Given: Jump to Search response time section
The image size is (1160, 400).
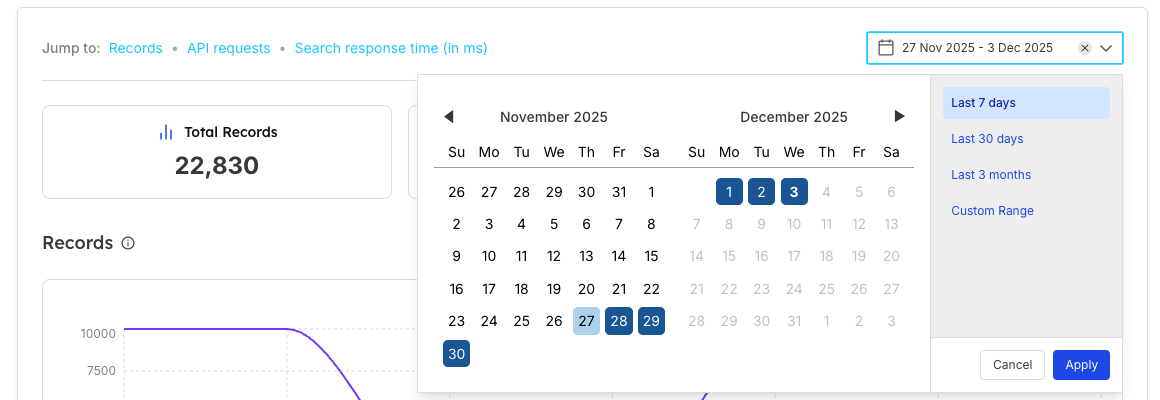Looking at the screenshot, I should [391, 48].
